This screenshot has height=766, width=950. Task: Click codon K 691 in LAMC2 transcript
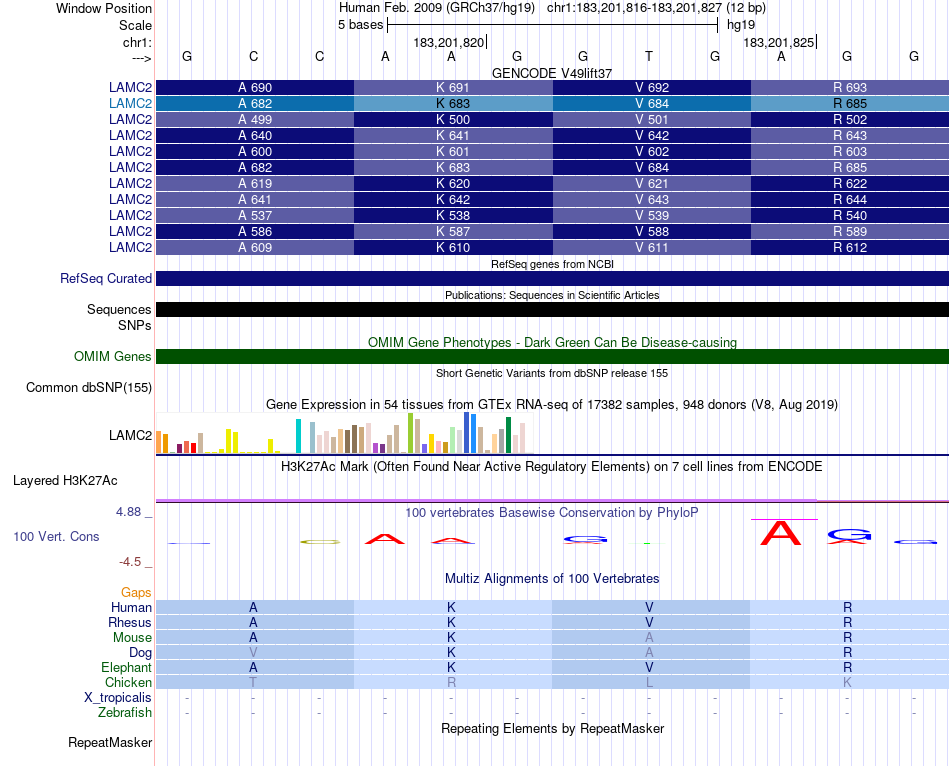[x=453, y=87]
